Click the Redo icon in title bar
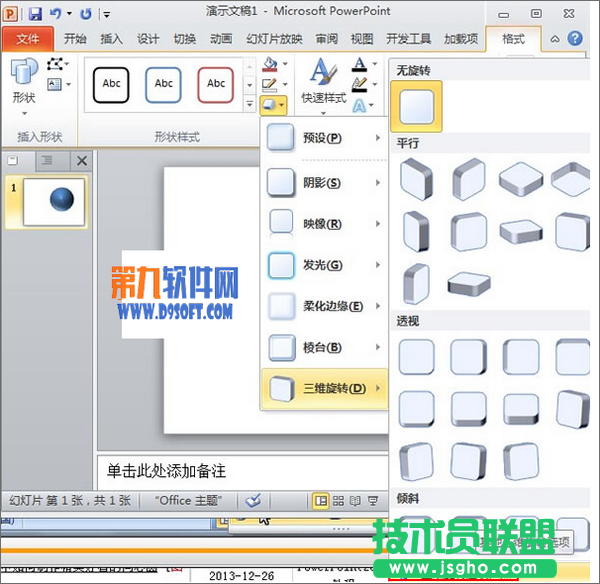 [x=86, y=14]
